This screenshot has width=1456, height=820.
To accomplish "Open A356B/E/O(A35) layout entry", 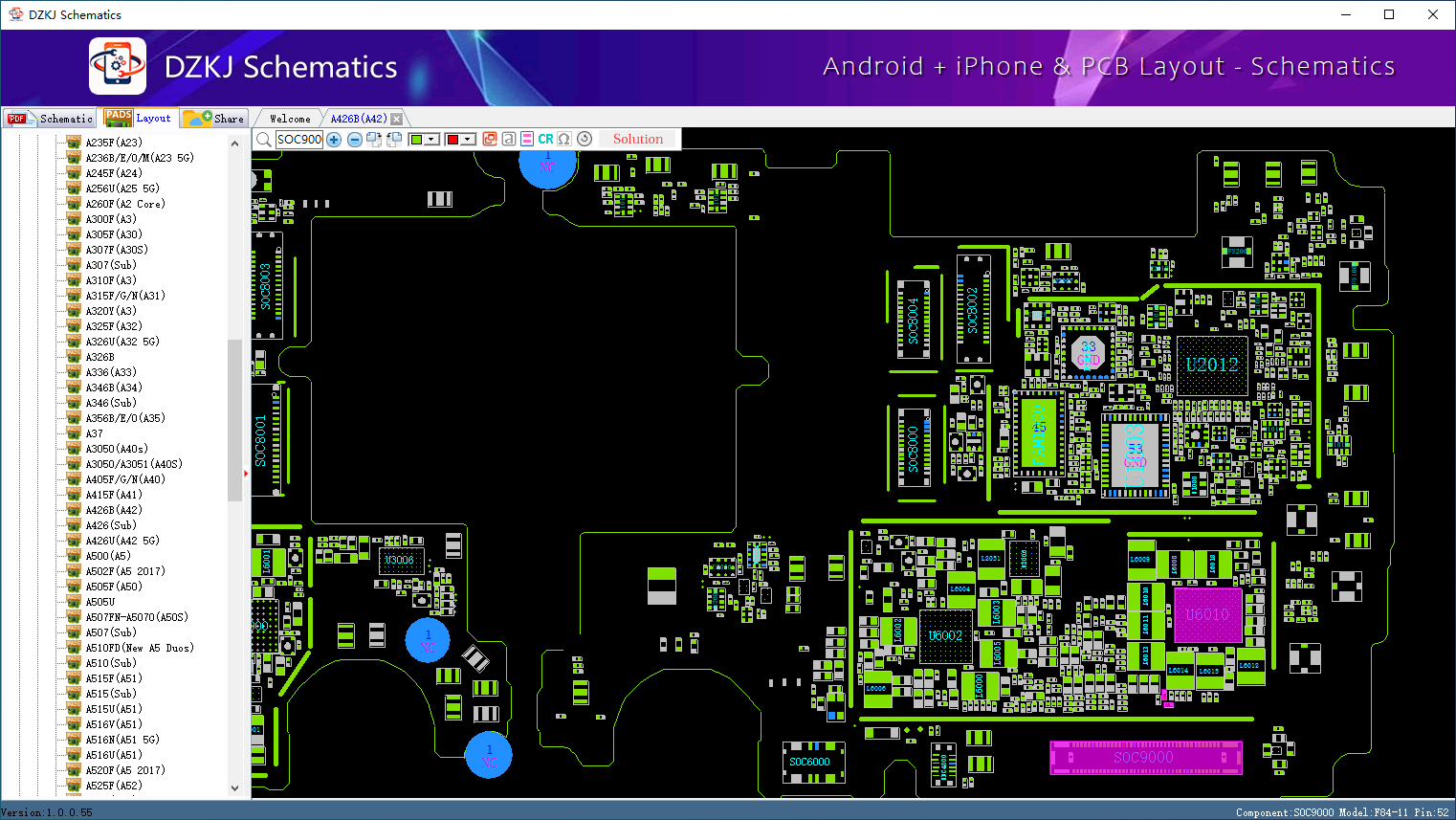I will [125, 418].
